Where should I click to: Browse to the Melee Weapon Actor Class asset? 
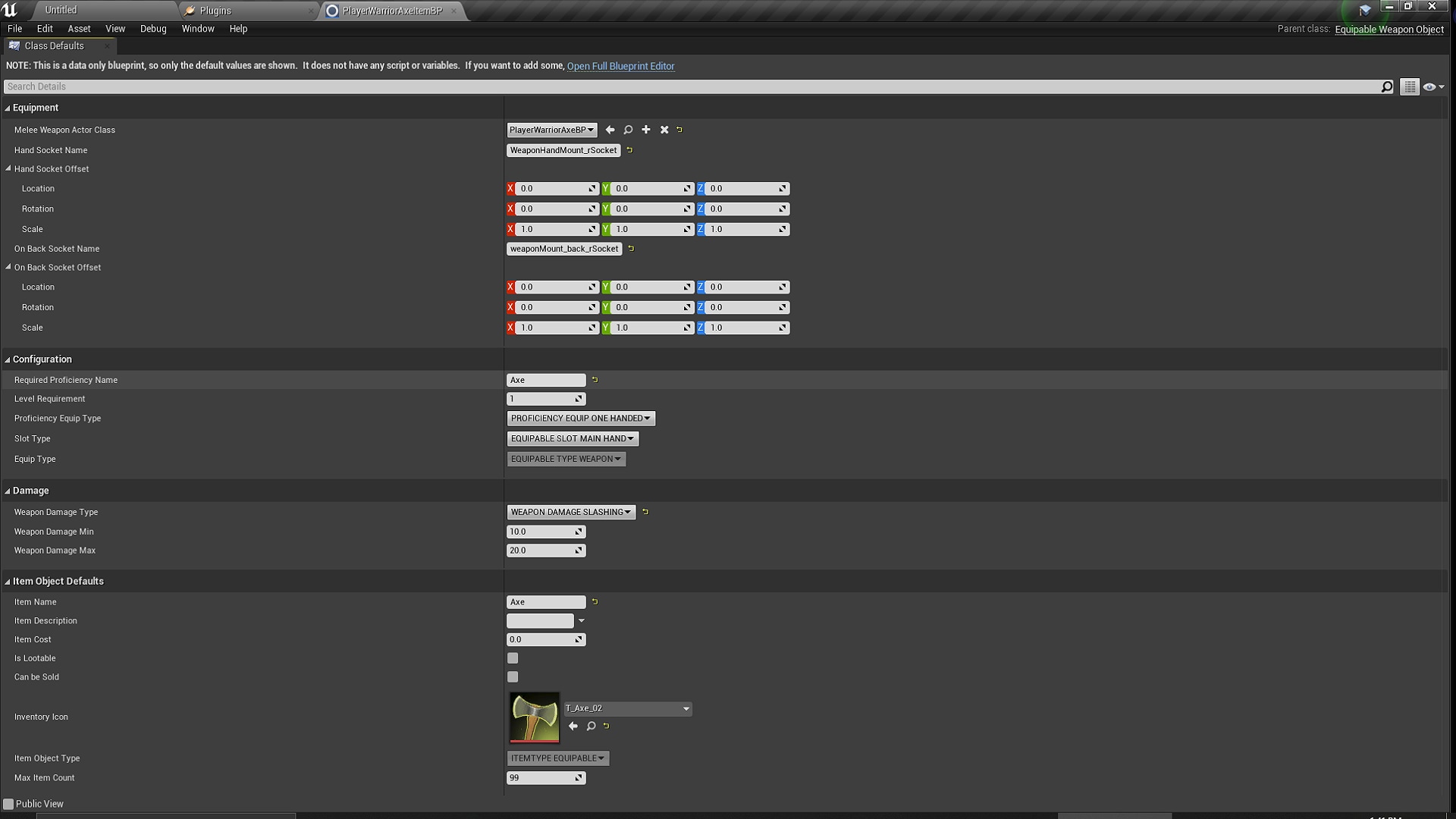[x=629, y=130]
